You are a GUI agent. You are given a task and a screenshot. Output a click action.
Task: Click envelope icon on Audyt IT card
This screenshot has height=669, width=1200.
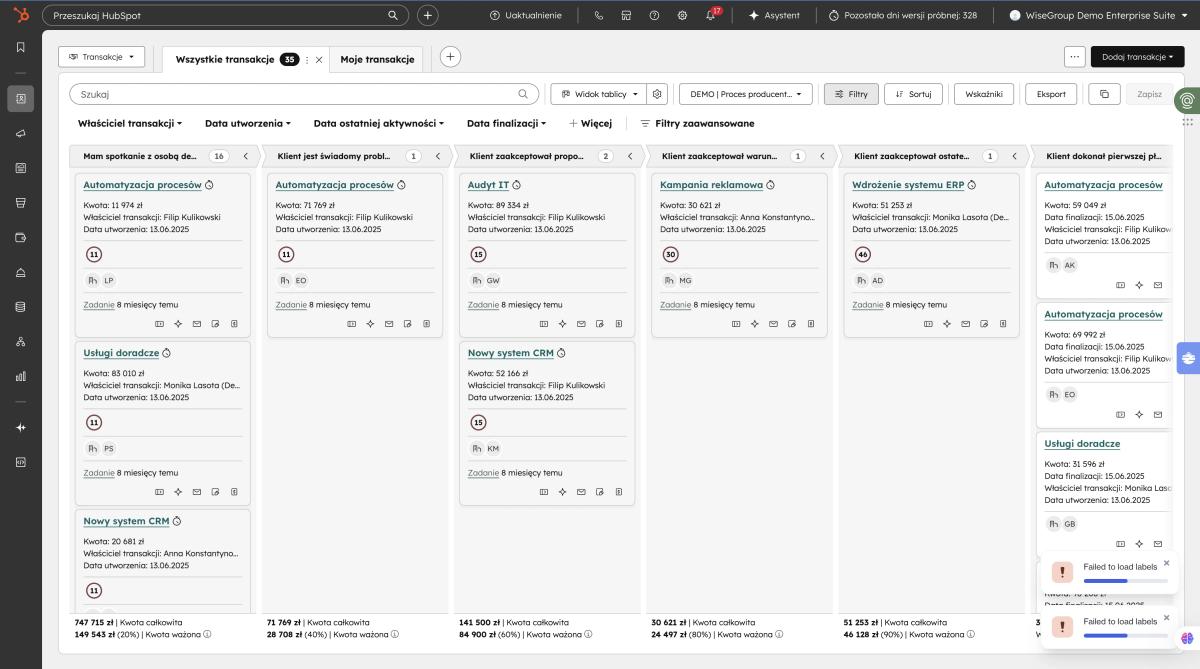coord(580,324)
